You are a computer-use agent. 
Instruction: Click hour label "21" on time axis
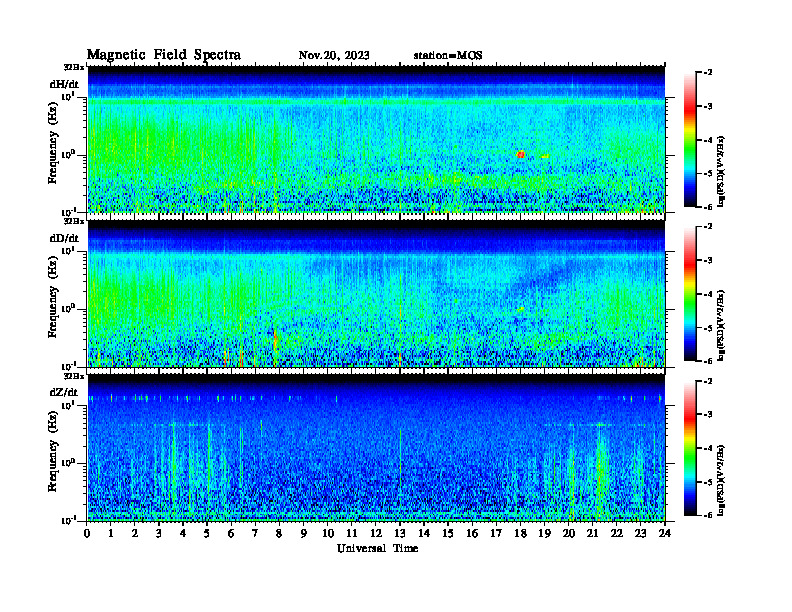point(592,534)
